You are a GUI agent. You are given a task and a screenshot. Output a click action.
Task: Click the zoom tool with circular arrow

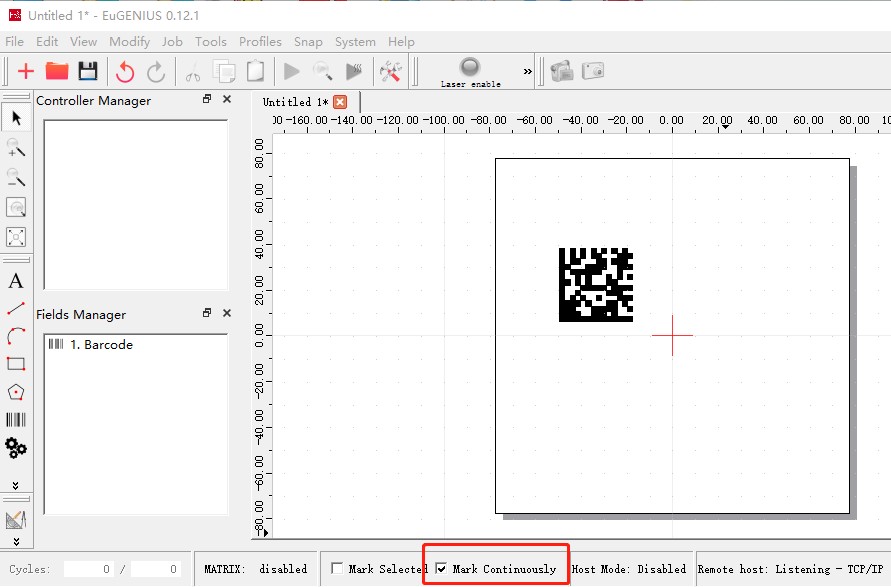tap(16, 207)
